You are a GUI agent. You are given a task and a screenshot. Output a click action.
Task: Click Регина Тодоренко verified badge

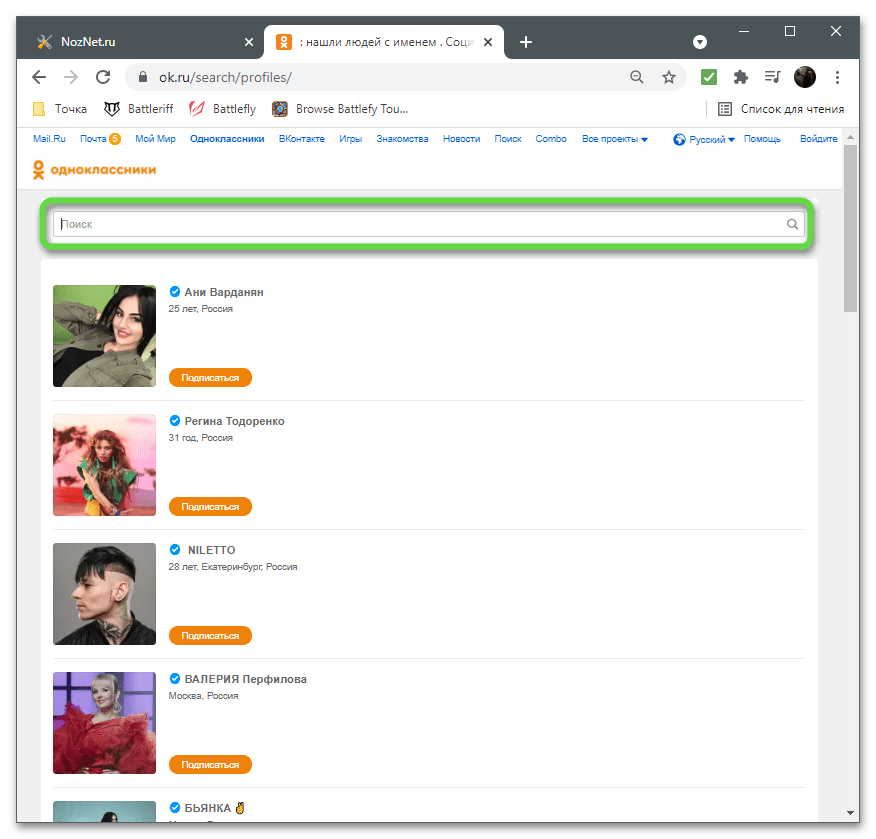(x=175, y=421)
